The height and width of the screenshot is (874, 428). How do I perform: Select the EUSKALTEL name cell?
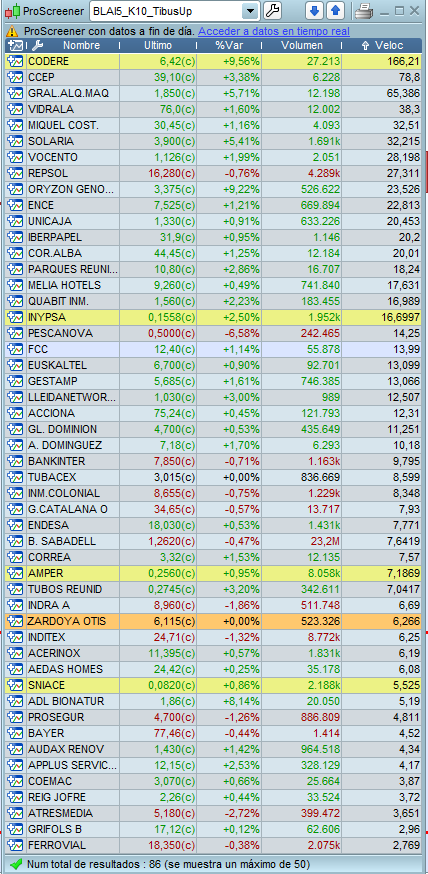(73, 366)
